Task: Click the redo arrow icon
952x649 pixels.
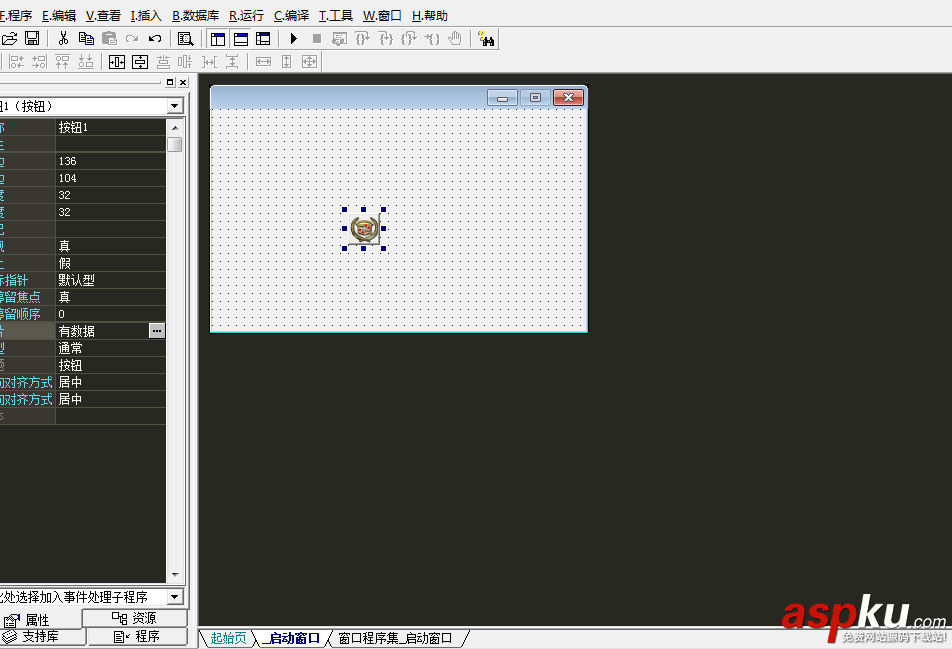Action: click(x=132, y=39)
